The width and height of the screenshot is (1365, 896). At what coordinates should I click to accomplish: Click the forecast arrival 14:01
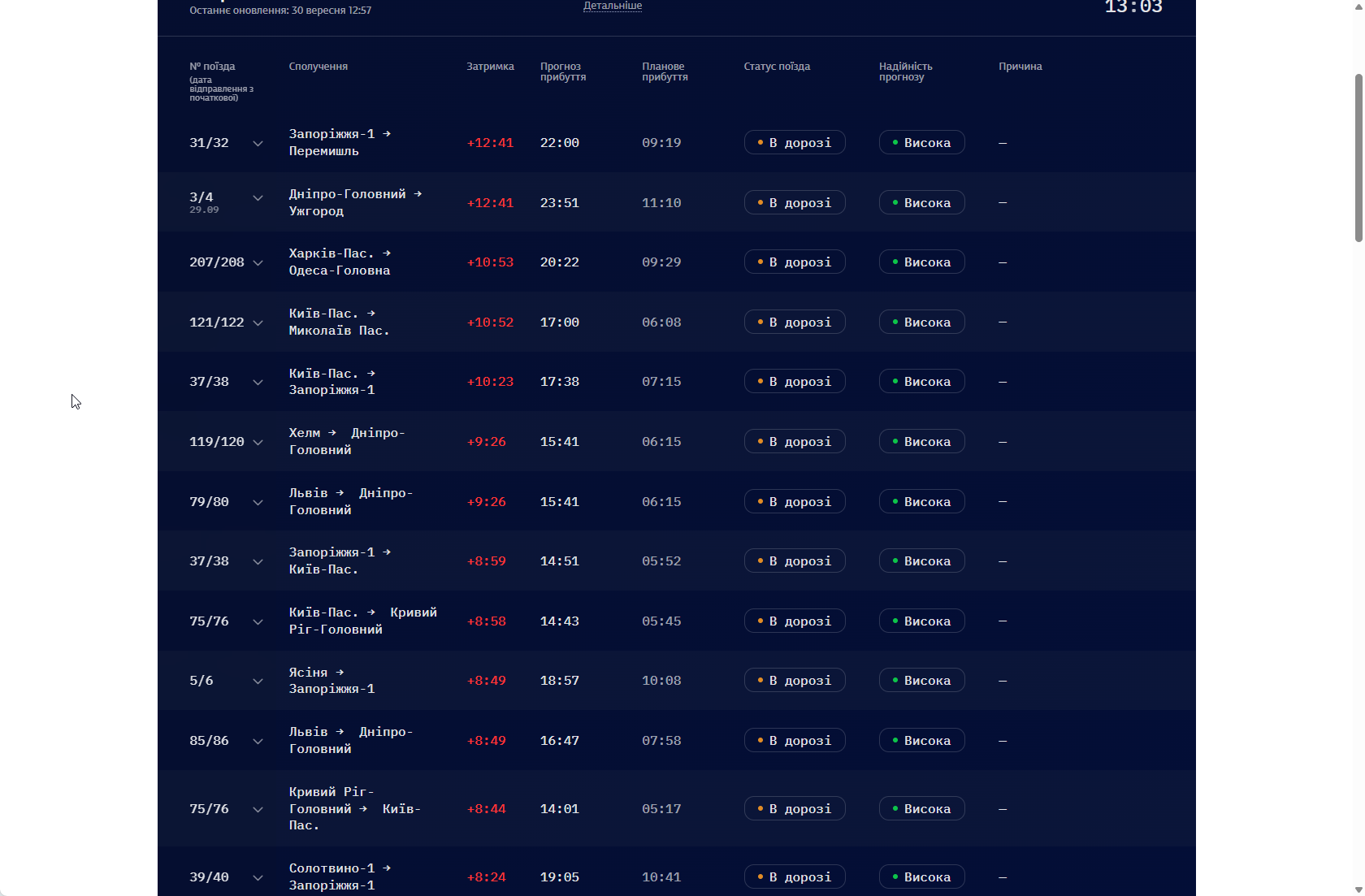[x=560, y=809]
